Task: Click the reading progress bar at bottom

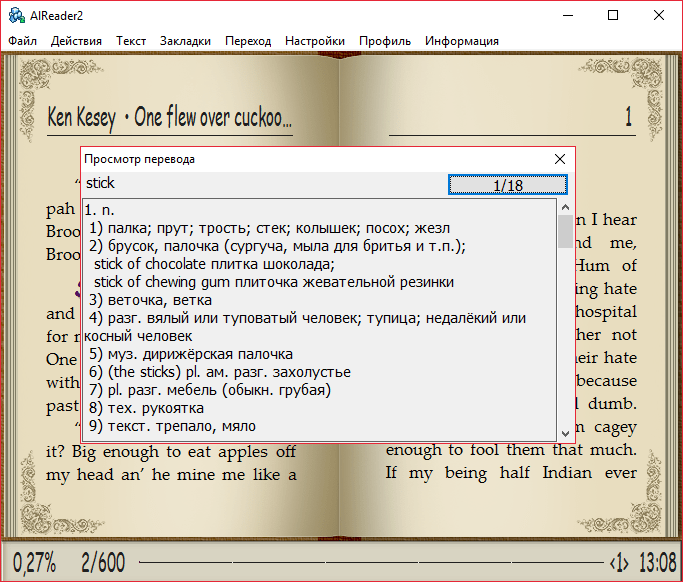Action: [371, 562]
